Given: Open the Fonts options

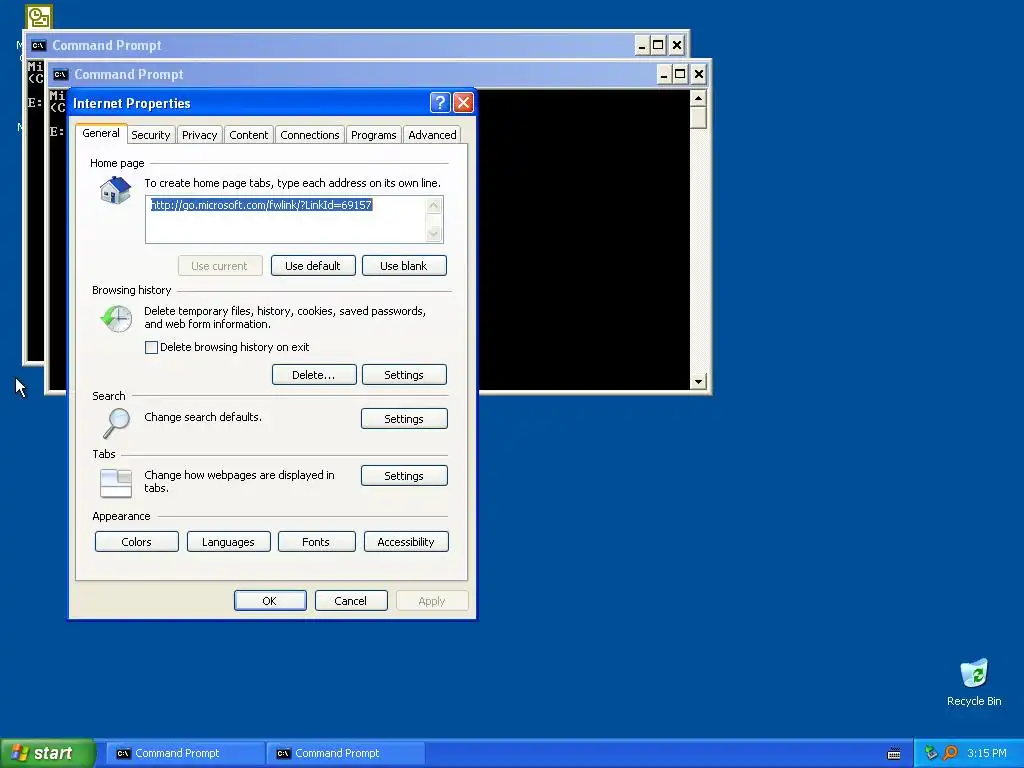Looking at the screenshot, I should [x=316, y=542].
